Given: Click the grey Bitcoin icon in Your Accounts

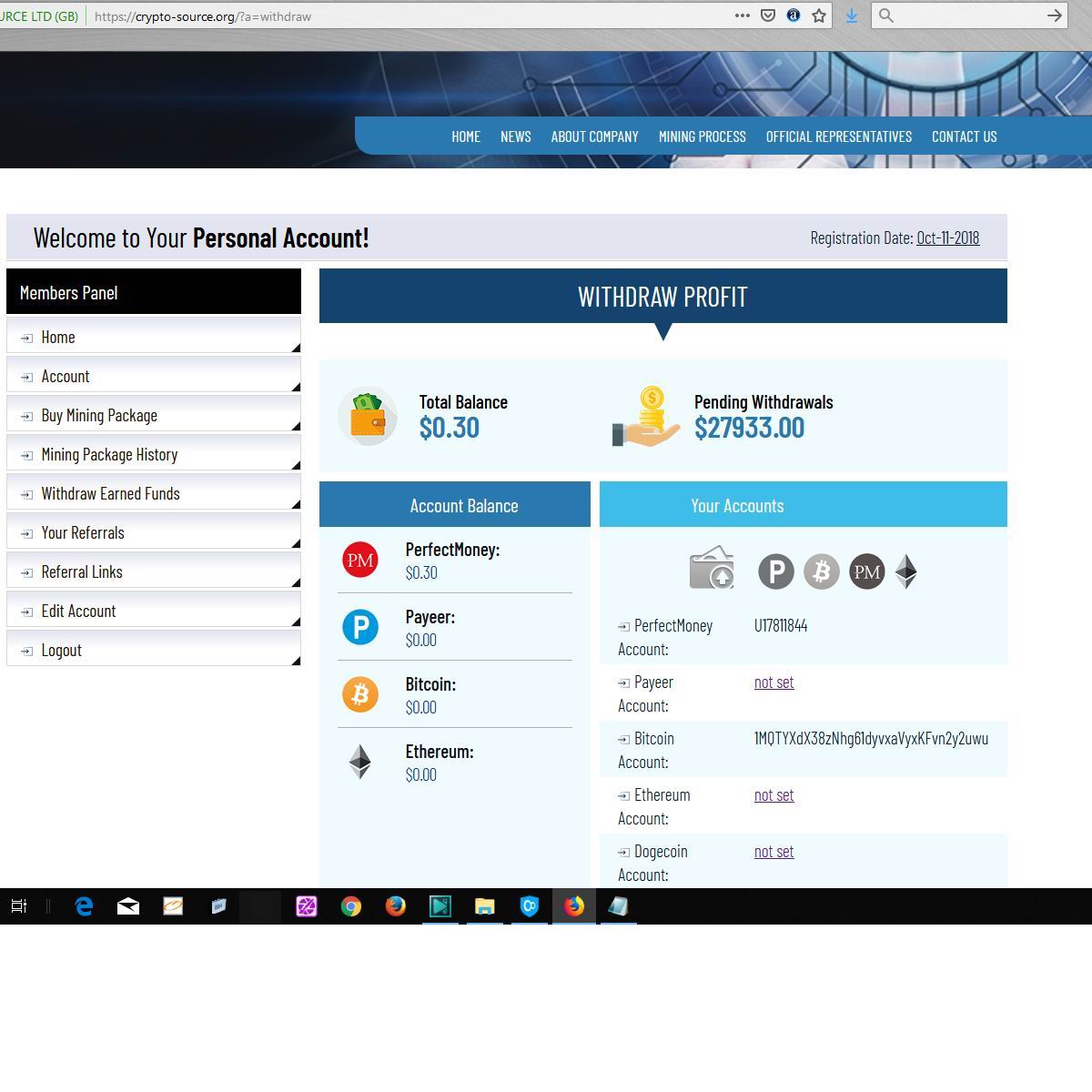Looking at the screenshot, I should point(822,571).
